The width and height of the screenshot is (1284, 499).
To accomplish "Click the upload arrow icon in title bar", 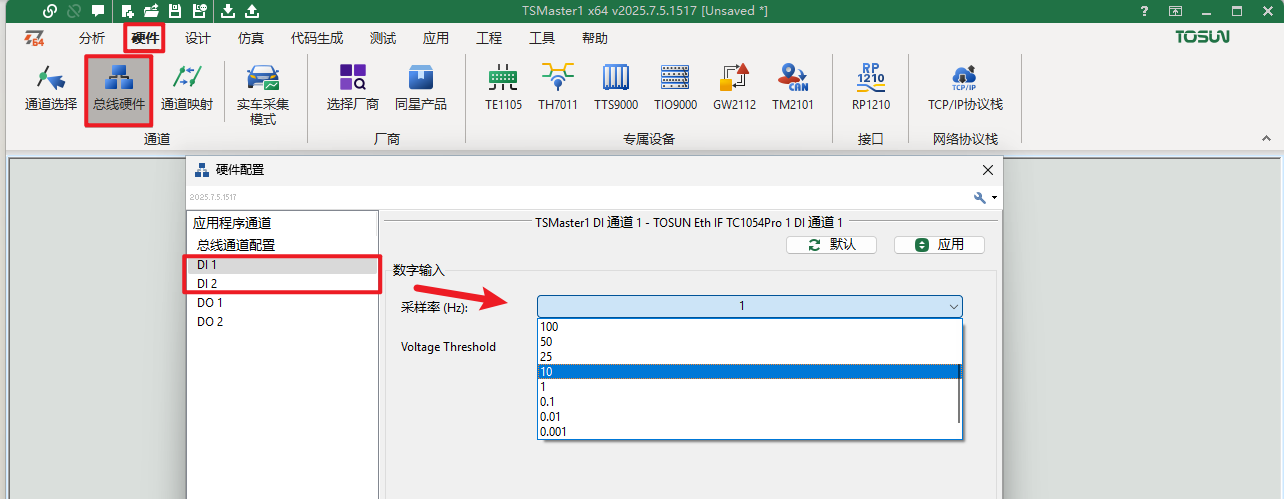I will point(252,11).
